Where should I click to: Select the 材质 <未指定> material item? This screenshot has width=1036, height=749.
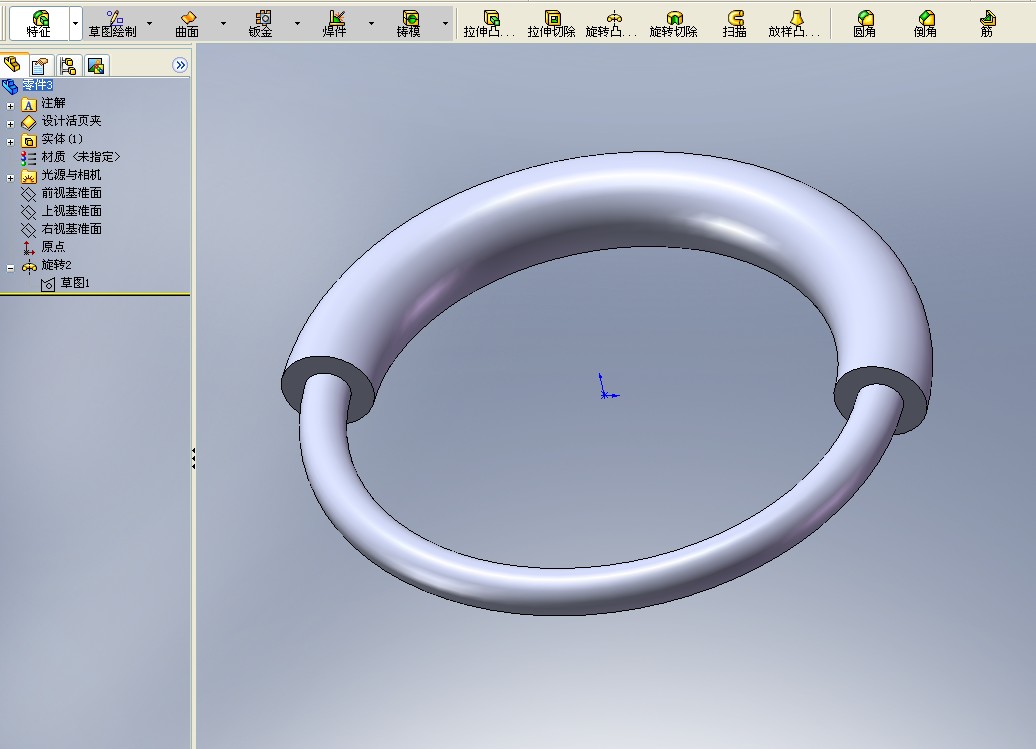pyautogui.click(x=81, y=157)
